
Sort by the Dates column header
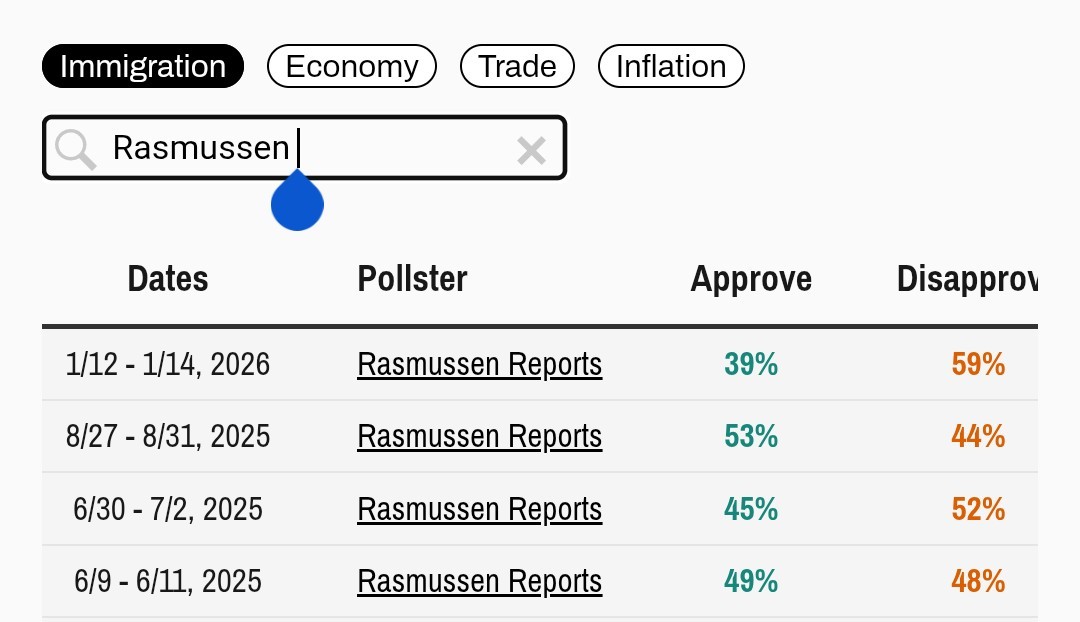pos(168,279)
